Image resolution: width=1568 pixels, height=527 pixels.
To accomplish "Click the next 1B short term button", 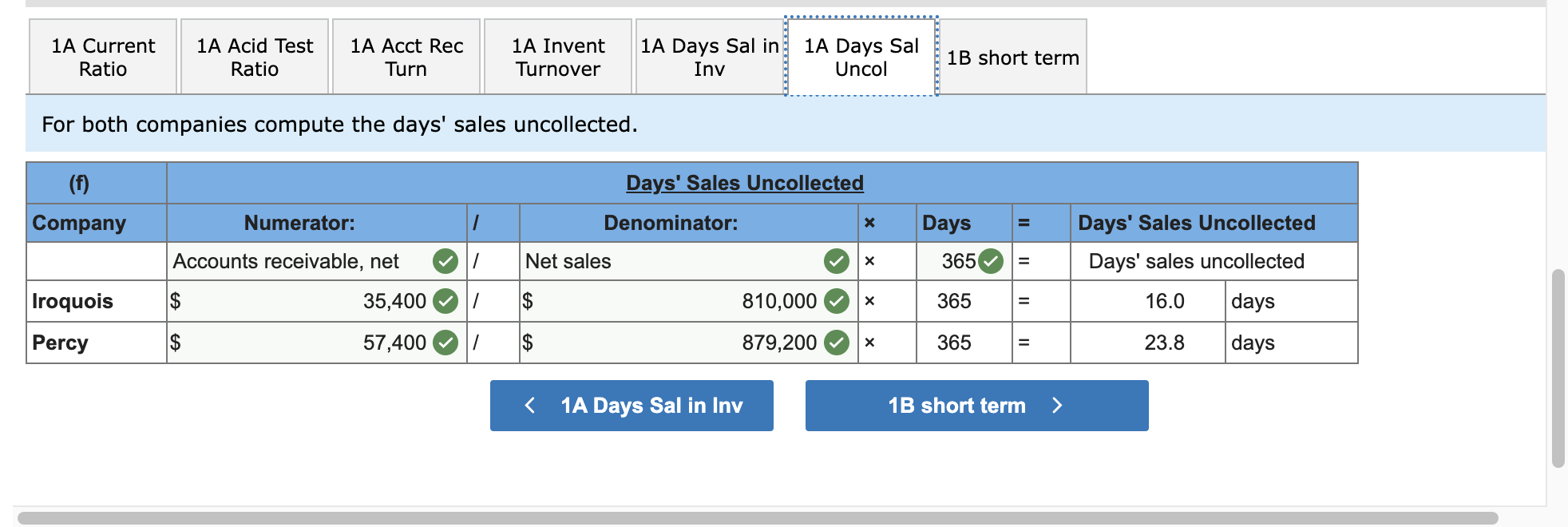I will pyautogui.click(x=977, y=406).
